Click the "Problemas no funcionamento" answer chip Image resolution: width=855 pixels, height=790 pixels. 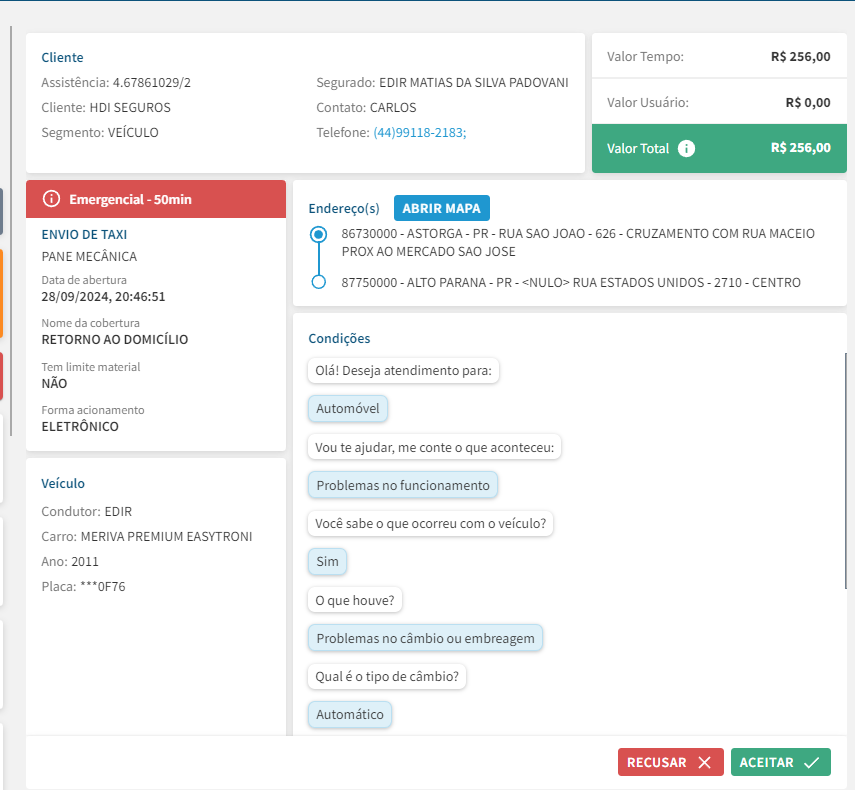[403, 485]
